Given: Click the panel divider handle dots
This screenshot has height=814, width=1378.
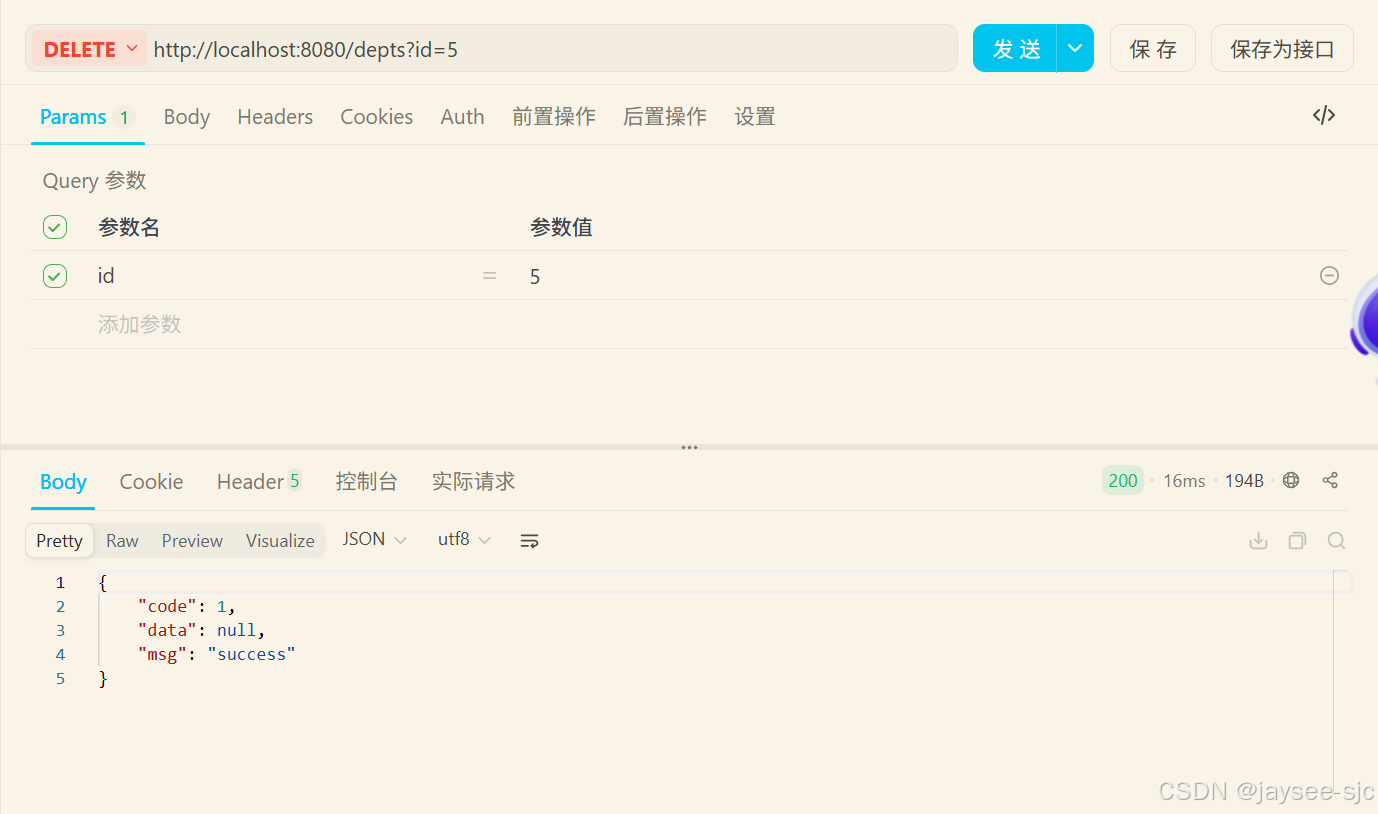Looking at the screenshot, I should pos(689,447).
